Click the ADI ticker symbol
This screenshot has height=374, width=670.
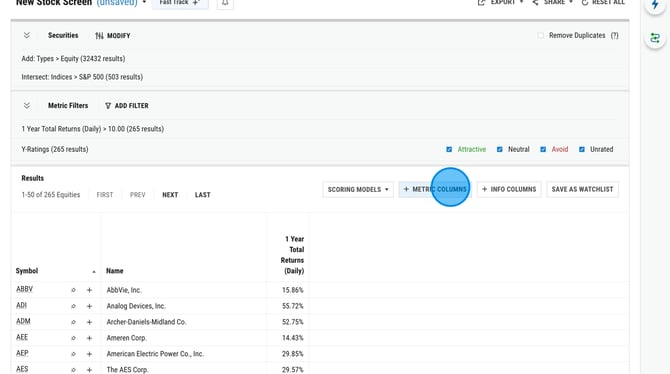pyautogui.click(x=21, y=306)
